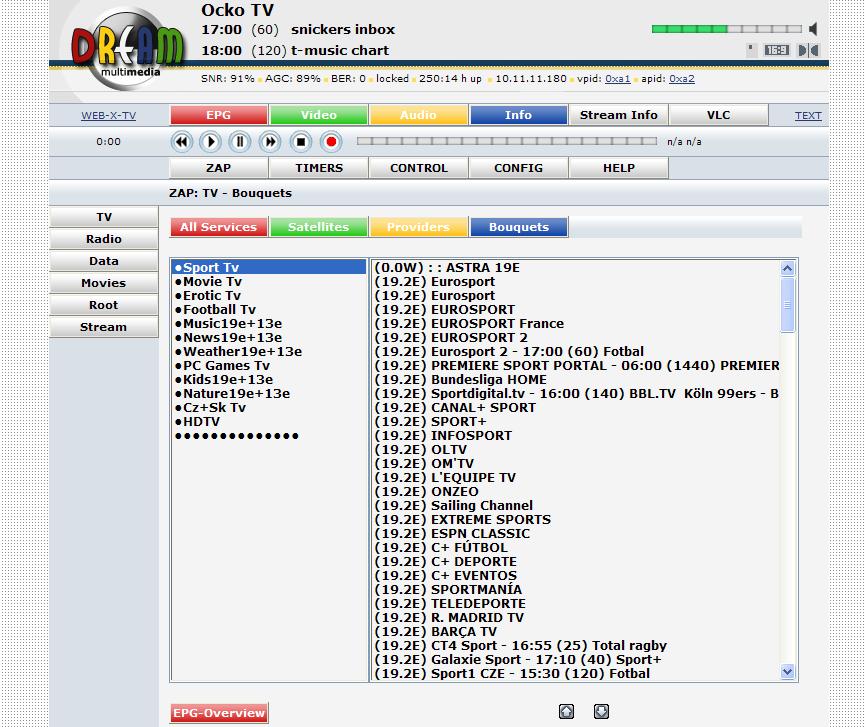Click the Dream Multimedia logo
This screenshot has height=727, width=865.
pos(127,48)
